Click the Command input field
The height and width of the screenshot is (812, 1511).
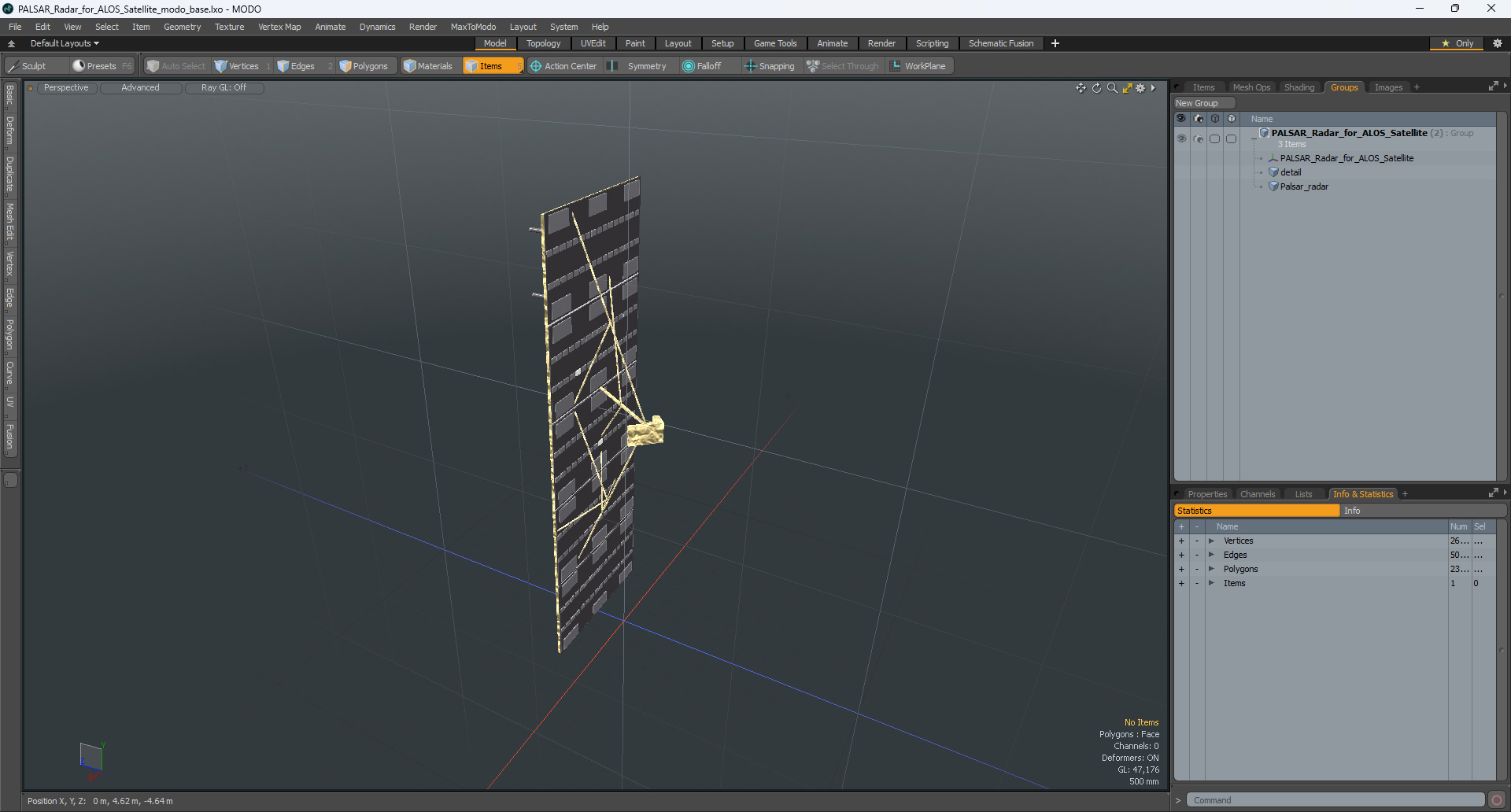1336,800
